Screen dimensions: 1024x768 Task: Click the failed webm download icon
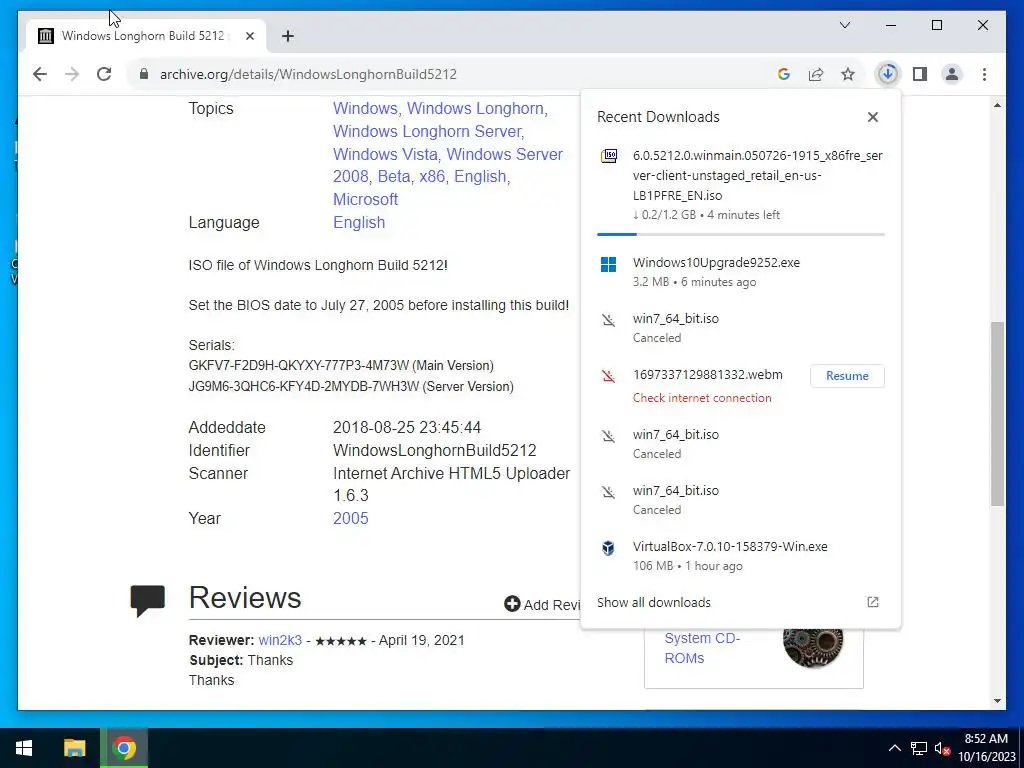[x=609, y=376]
